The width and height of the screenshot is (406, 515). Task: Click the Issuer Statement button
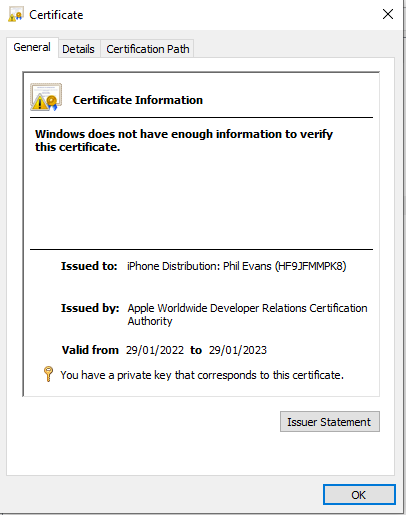(x=330, y=422)
